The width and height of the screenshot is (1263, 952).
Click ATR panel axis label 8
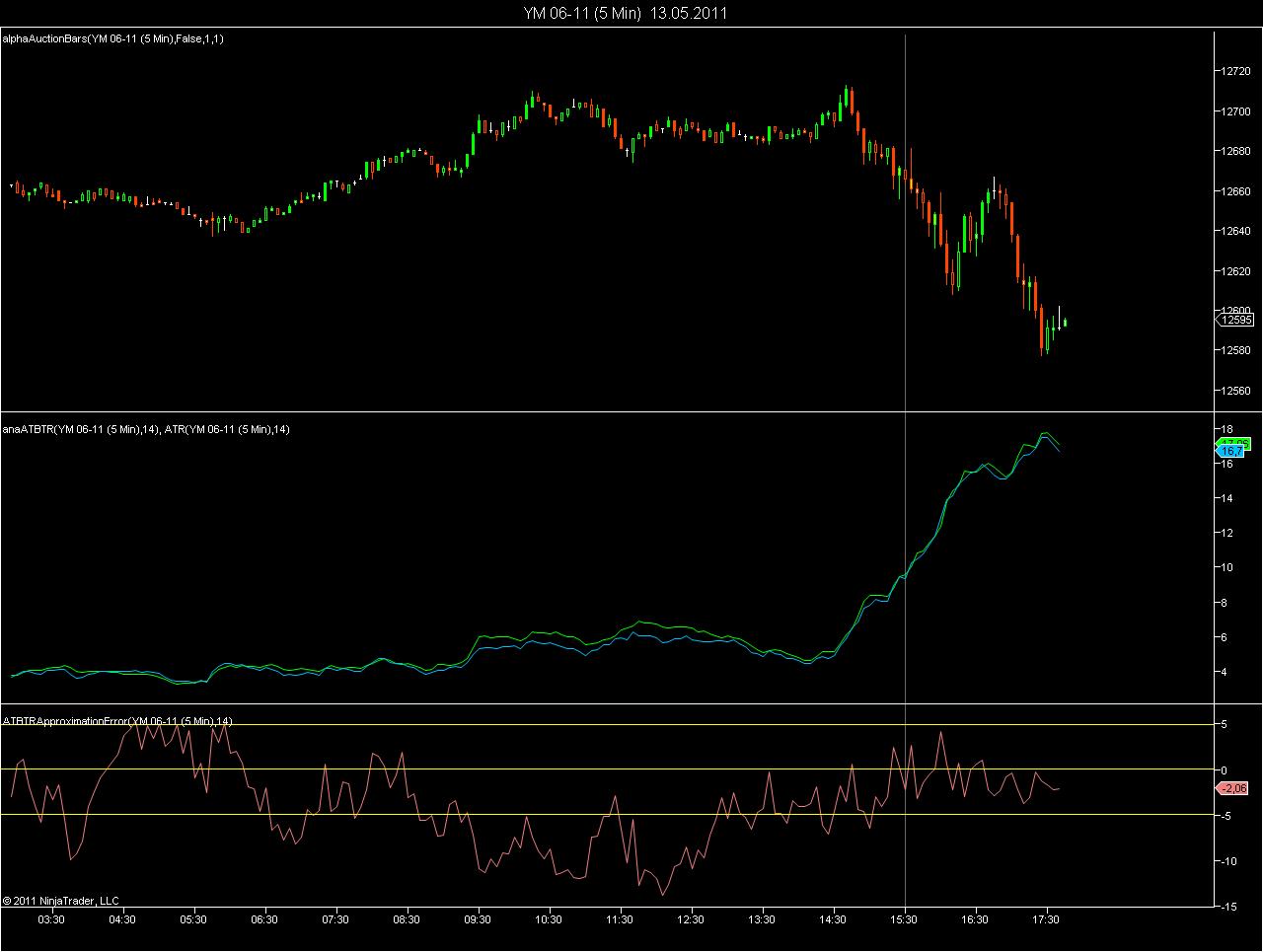(1225, 603)
